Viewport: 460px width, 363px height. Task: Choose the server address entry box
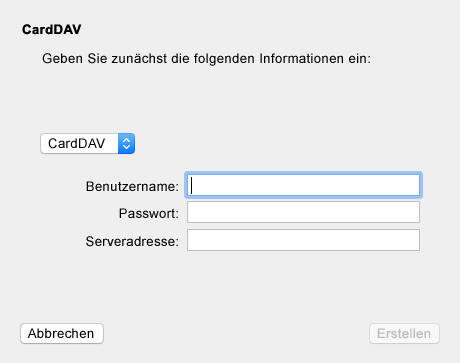pyautogui.click(x=303, y=240)
